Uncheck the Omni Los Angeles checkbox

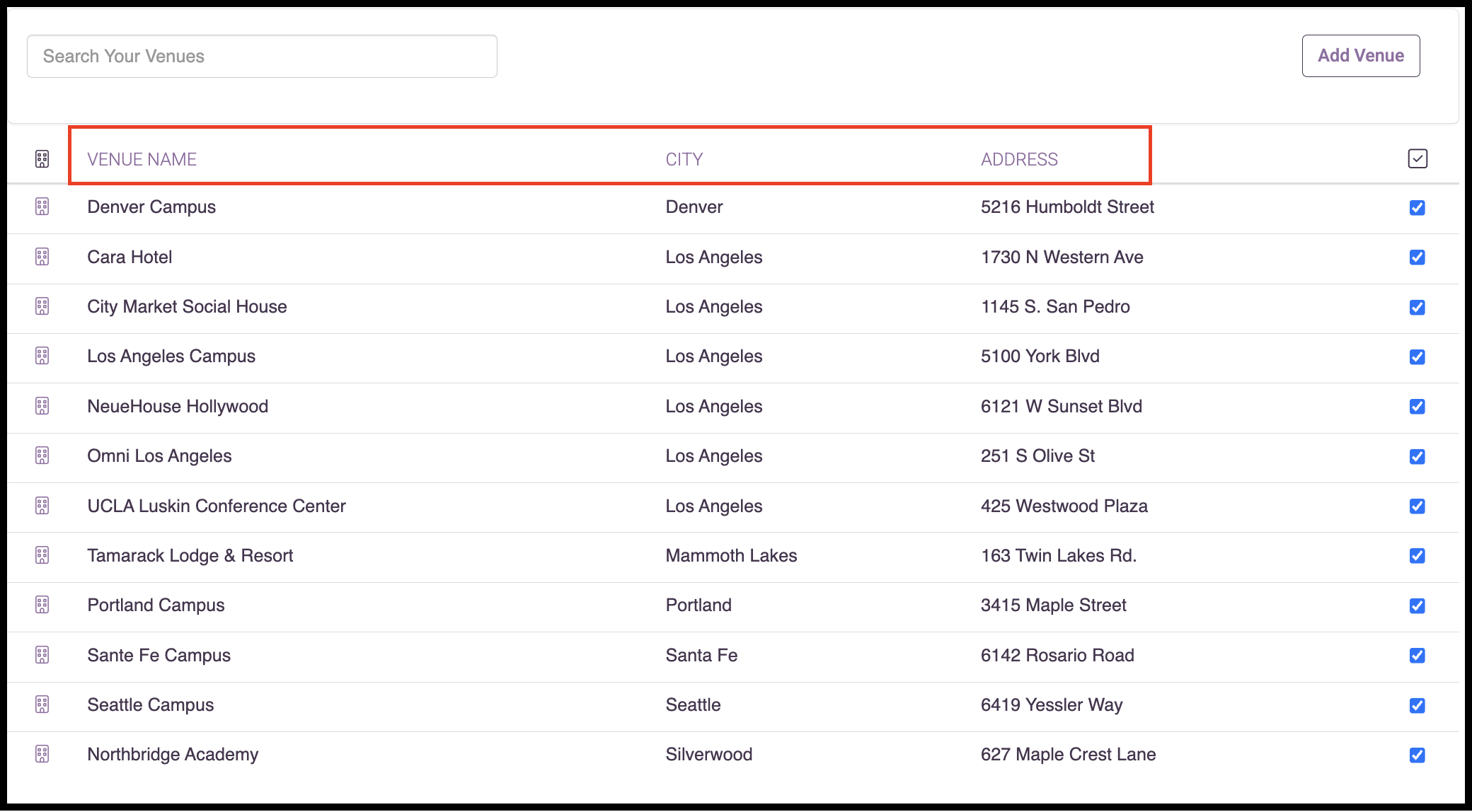coord(1417,456)
